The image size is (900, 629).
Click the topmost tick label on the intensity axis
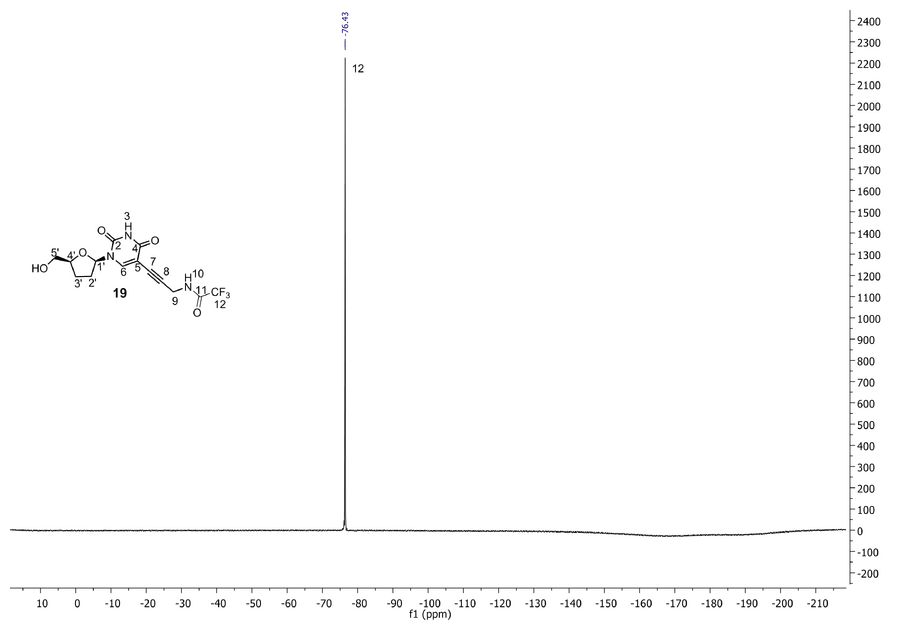point(866,21)
